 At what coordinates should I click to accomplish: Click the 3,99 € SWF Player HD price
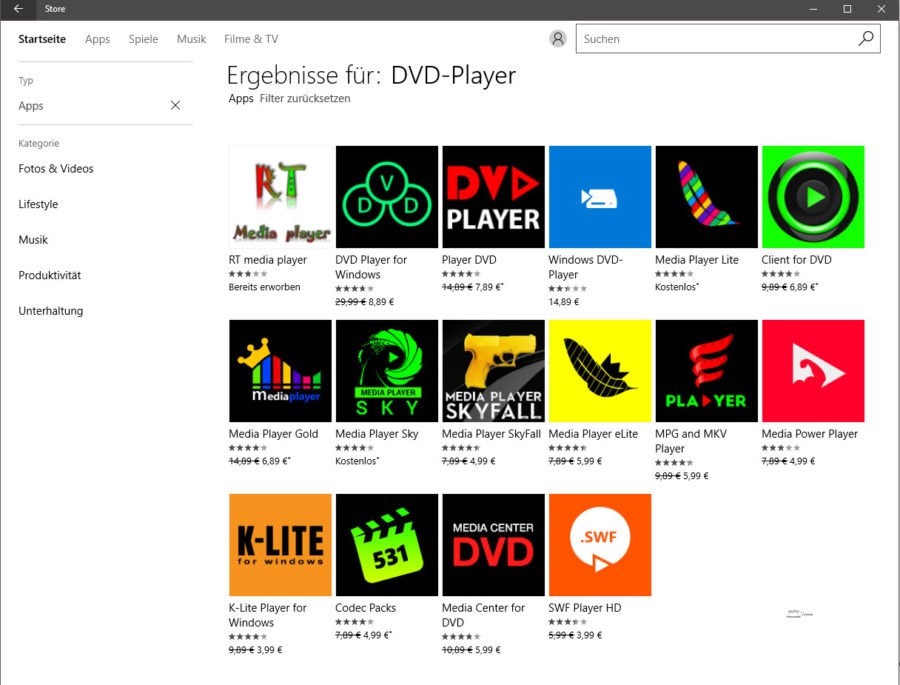(x=589, y=635)
